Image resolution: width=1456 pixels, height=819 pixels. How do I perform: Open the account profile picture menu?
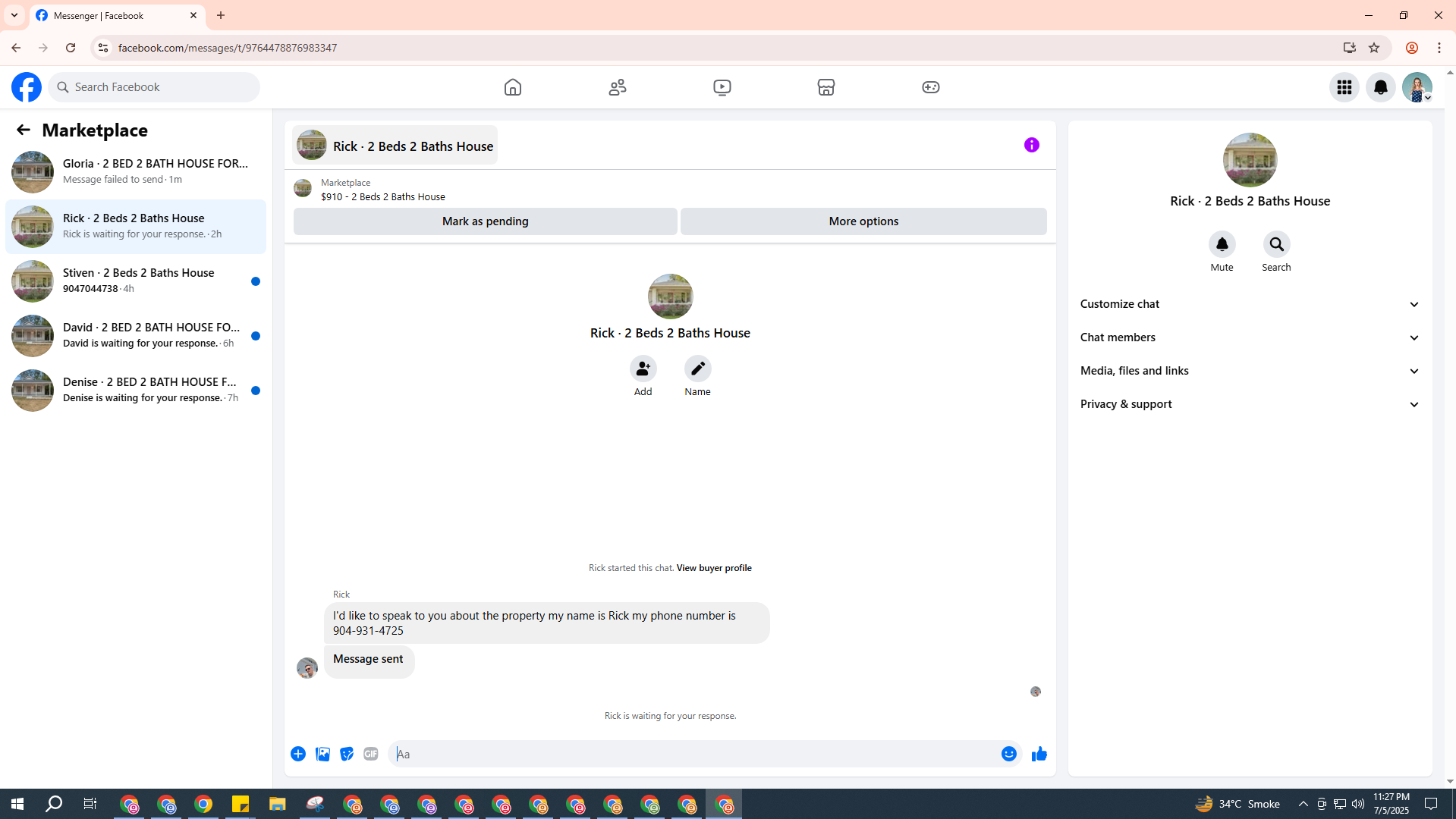[1417, 87]
